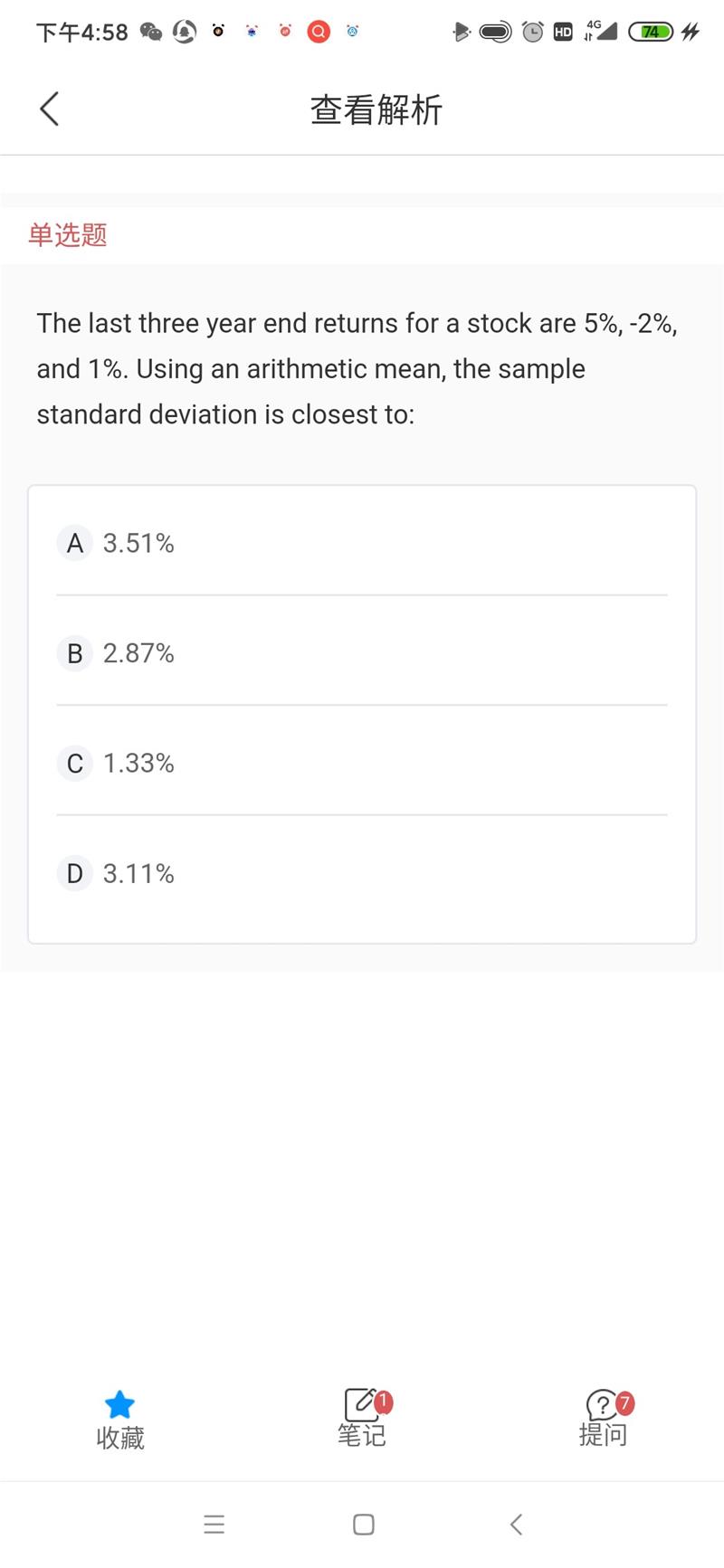Tap the star 收藏 favorite icon
Viewport: 724px width, 1568px height.
[119, 1405]
